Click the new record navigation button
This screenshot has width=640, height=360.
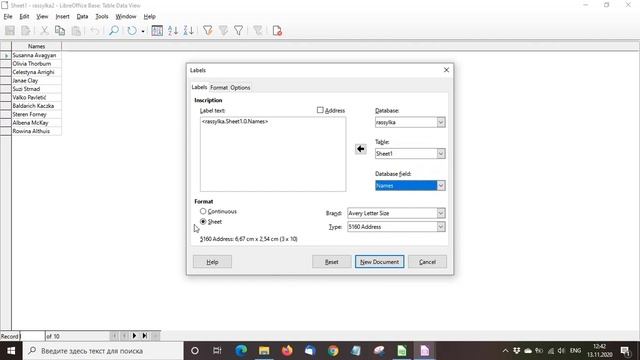pyautogui.click(x=155, y=336)
